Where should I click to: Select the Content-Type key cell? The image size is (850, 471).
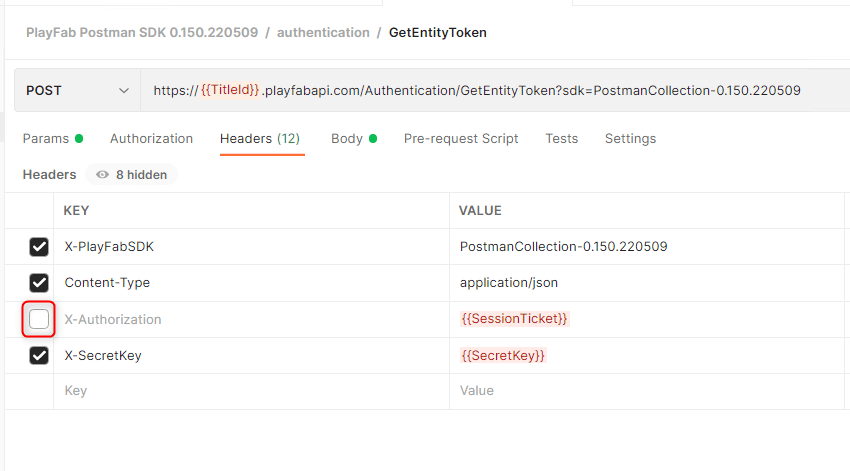click(252, 283)
